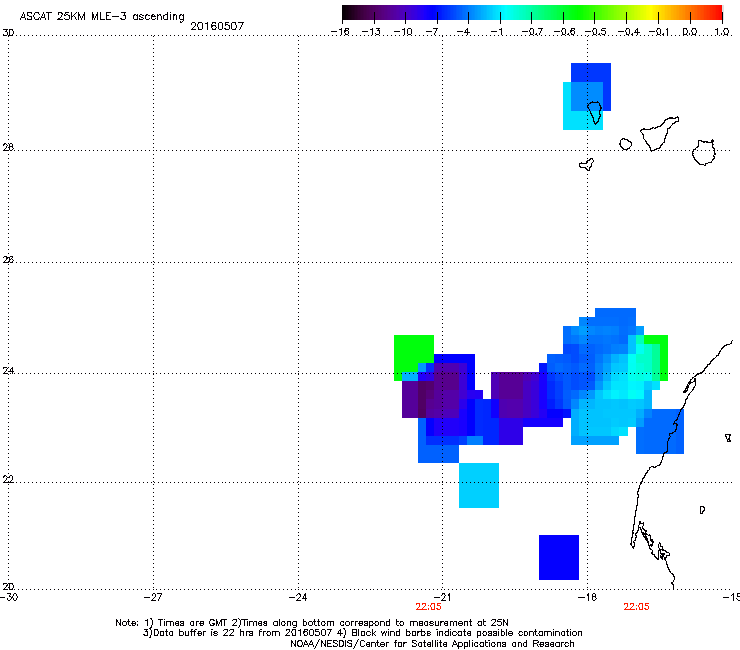The image size is (740, 650).
Task: Click the latitude axis label "22"
Action: [8, 479]
